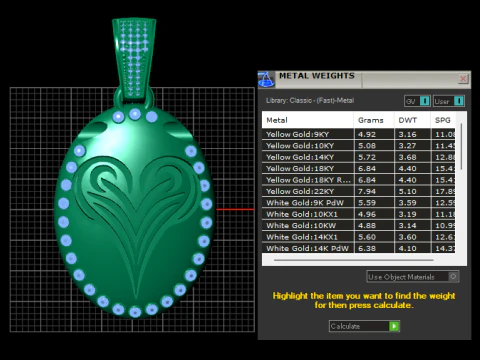Screen dimensions: 480x360
Task: Select White Gold:10KX1 row
Action: (x=359, y=214)
